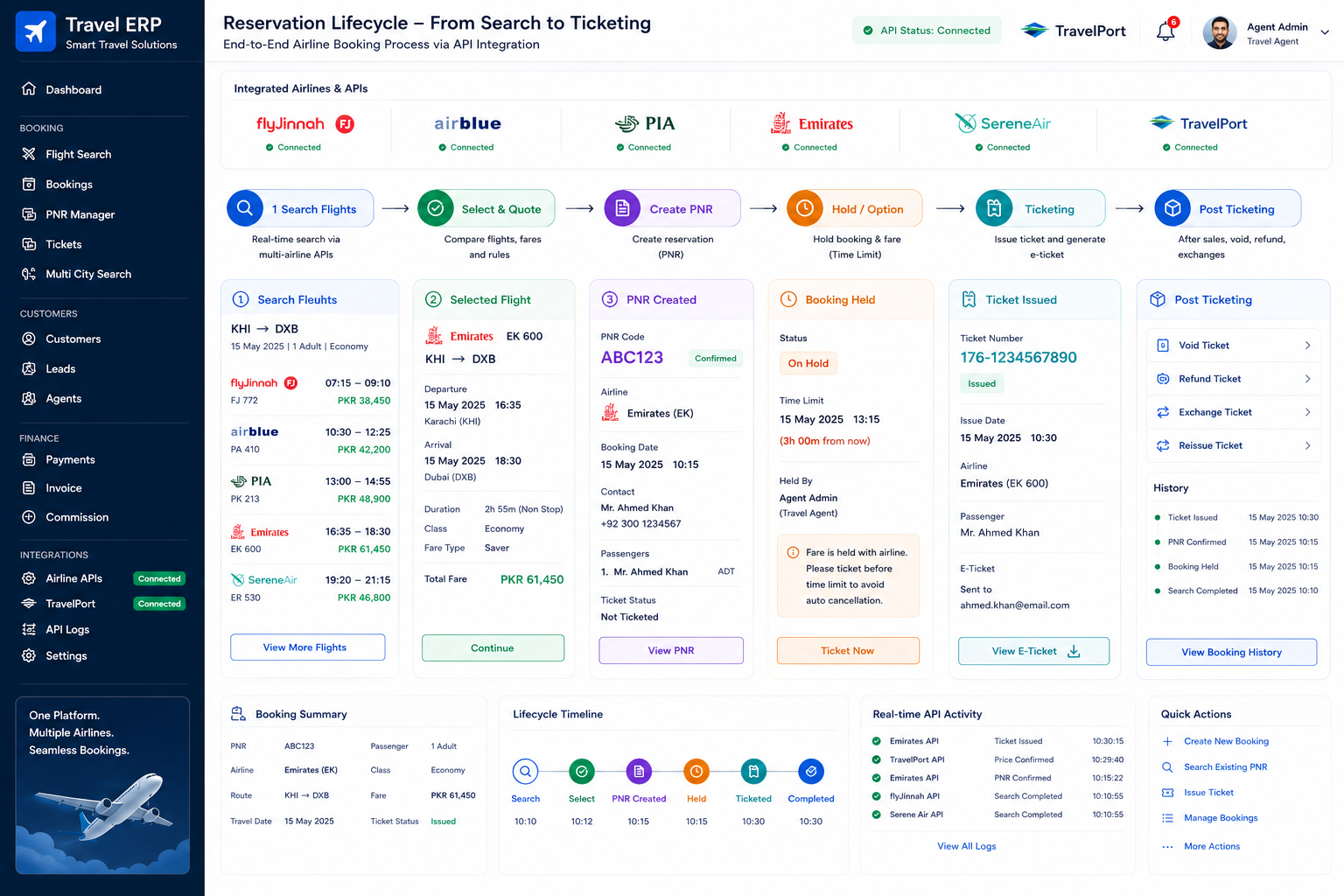Image resolution: width=1344 pixels, height=896 pixels.
Task: Click the Create PNR document step icon
Action: pyautogui.click(x=622, y=208)
